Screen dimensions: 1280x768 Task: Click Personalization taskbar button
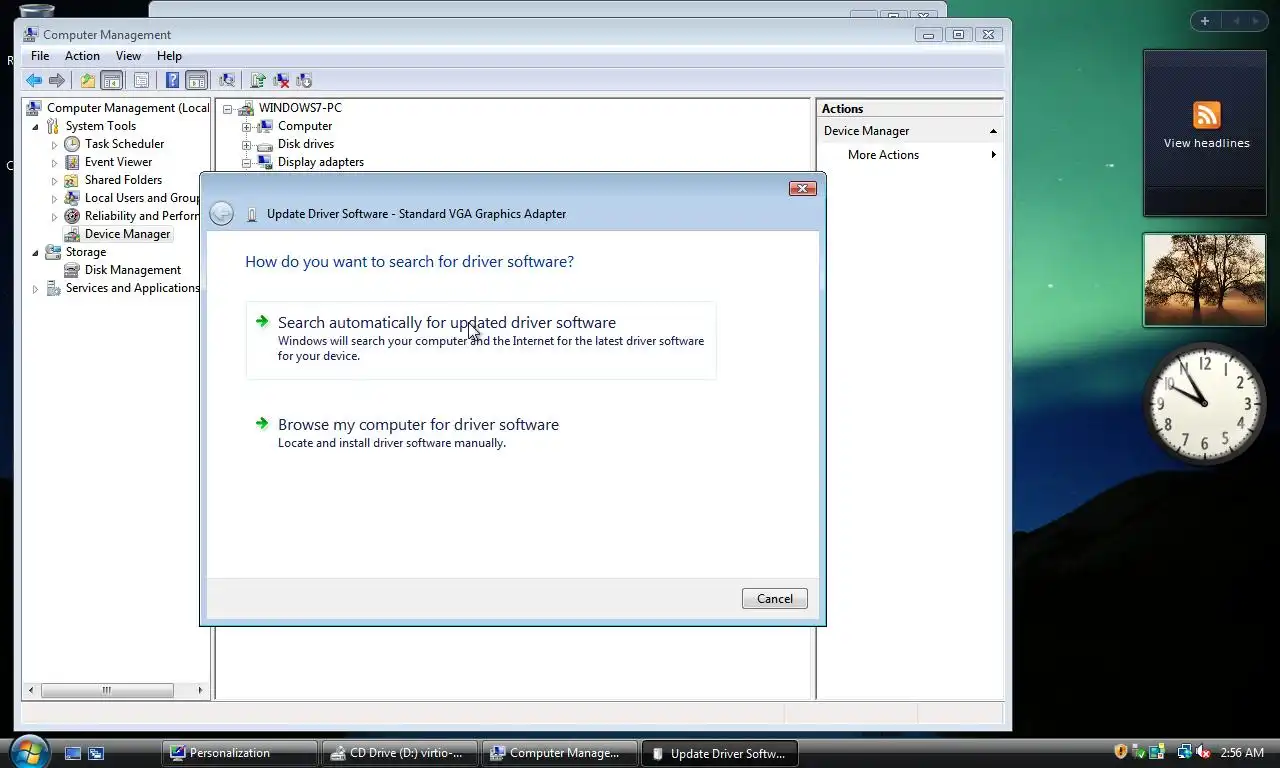click(240, 753)
